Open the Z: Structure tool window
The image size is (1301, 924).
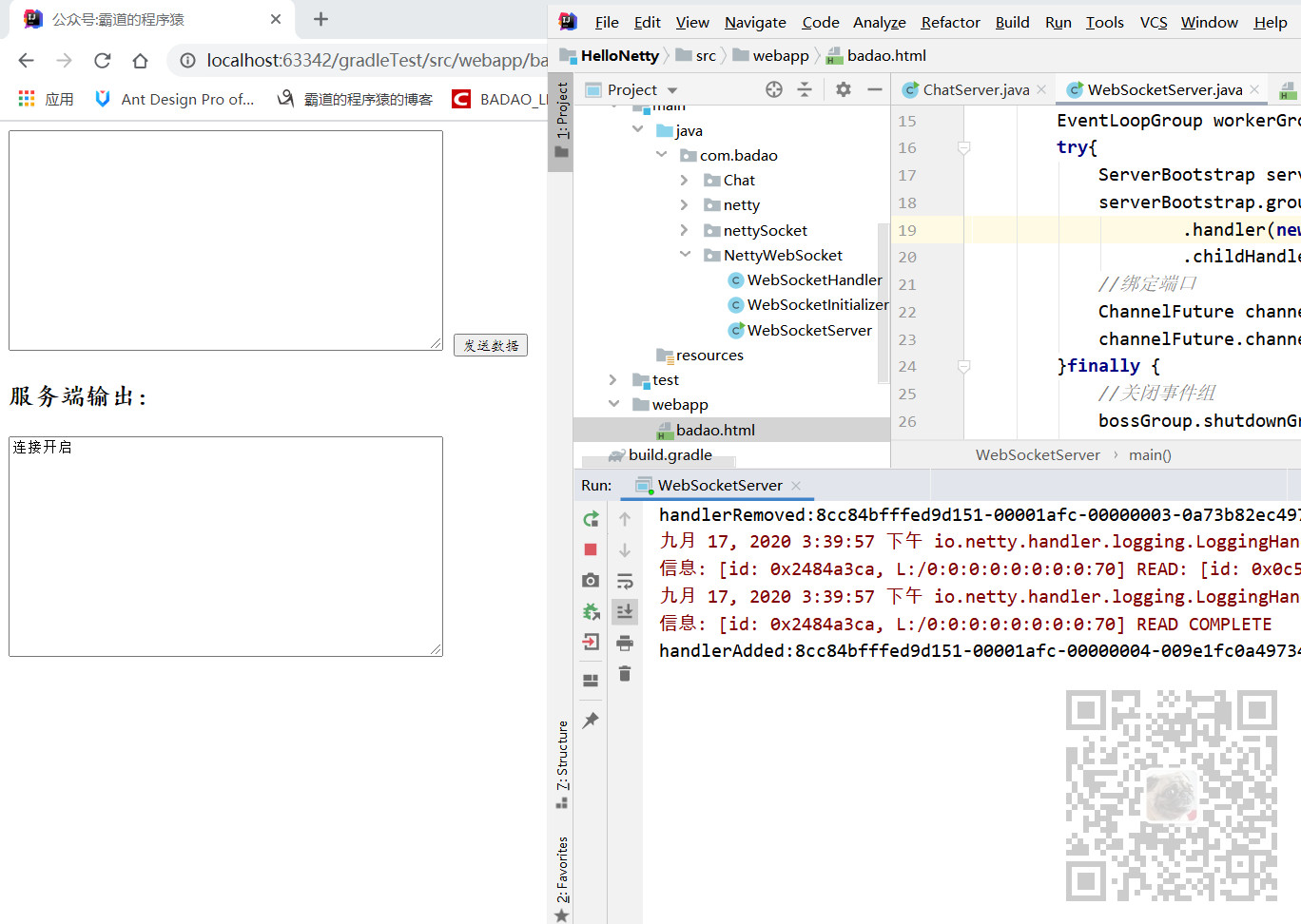pos(562,764)
